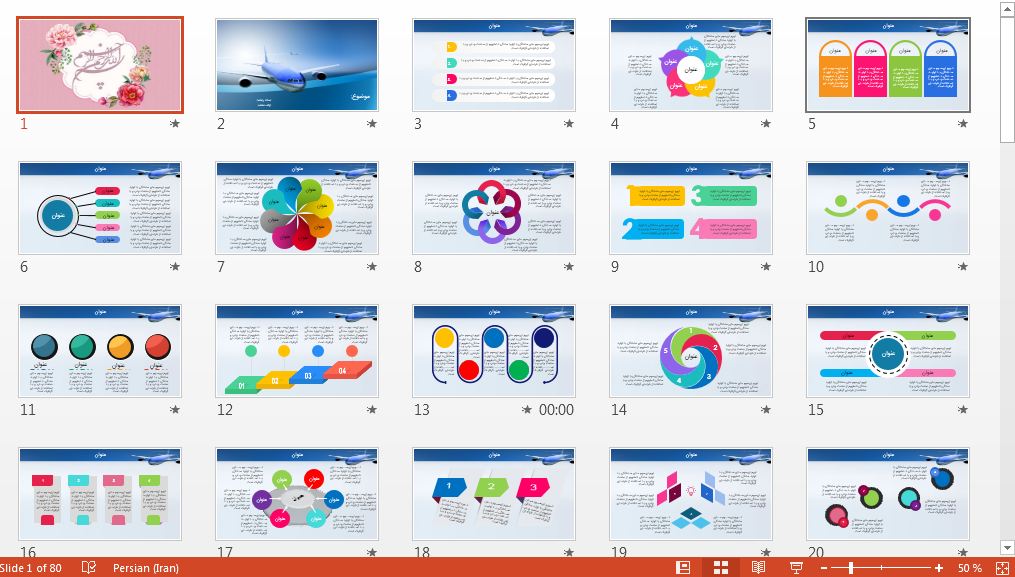Click the Slide 1 of 80 indicator
Image resolution: width=1015 pixels, height=577 pixels.
(31, 568)
